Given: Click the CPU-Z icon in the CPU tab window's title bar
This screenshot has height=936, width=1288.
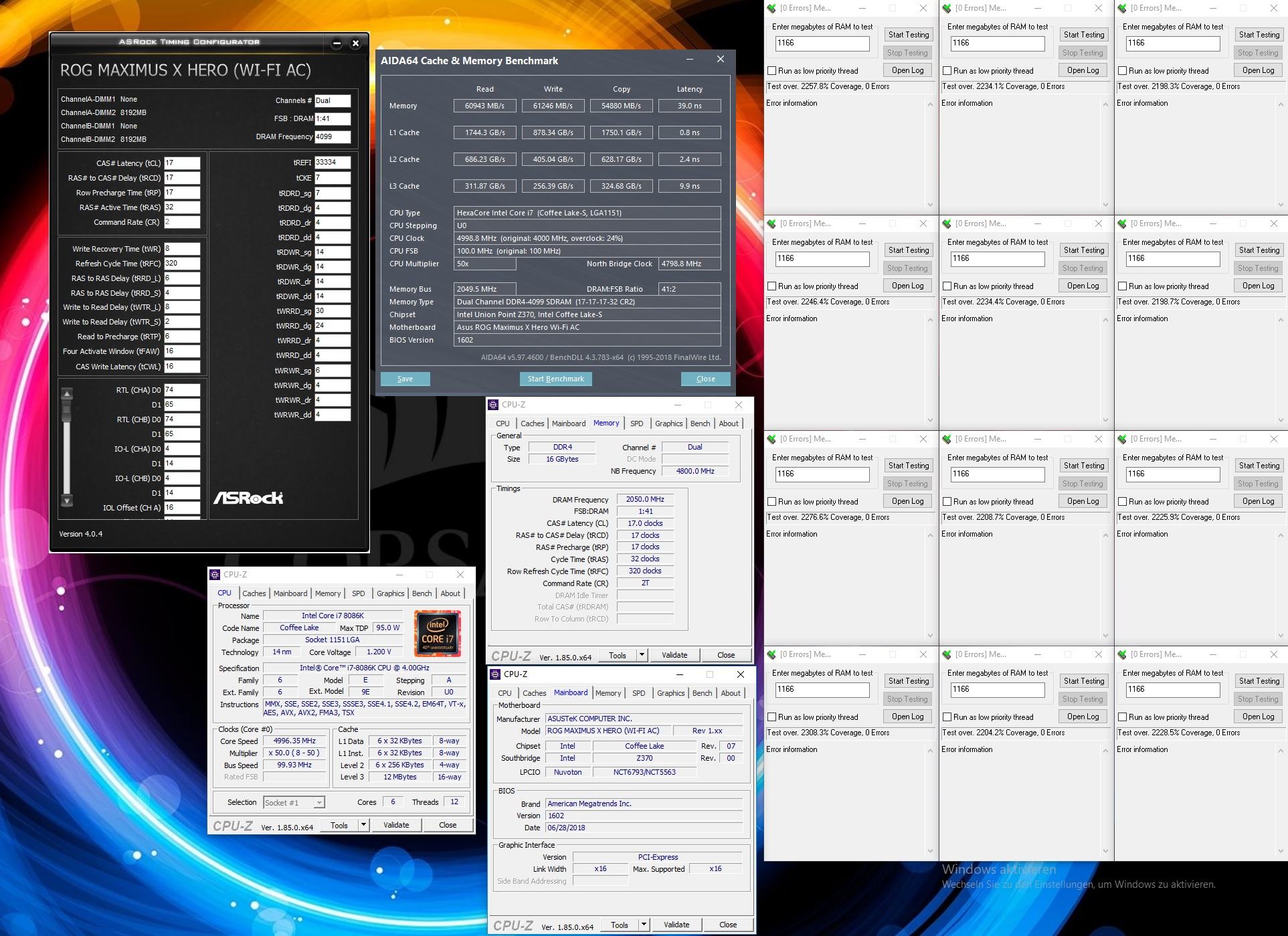Looking at the screenshot, I should click(x=215, y=575).
